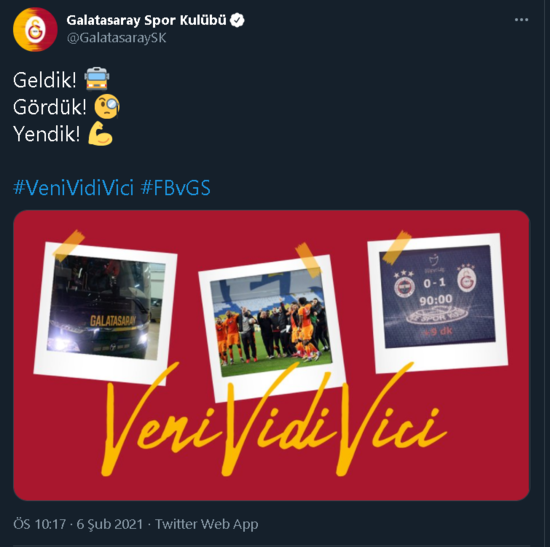
Task: Click the Galatasaray crest on the scoreboard
Action: [467, 281]
